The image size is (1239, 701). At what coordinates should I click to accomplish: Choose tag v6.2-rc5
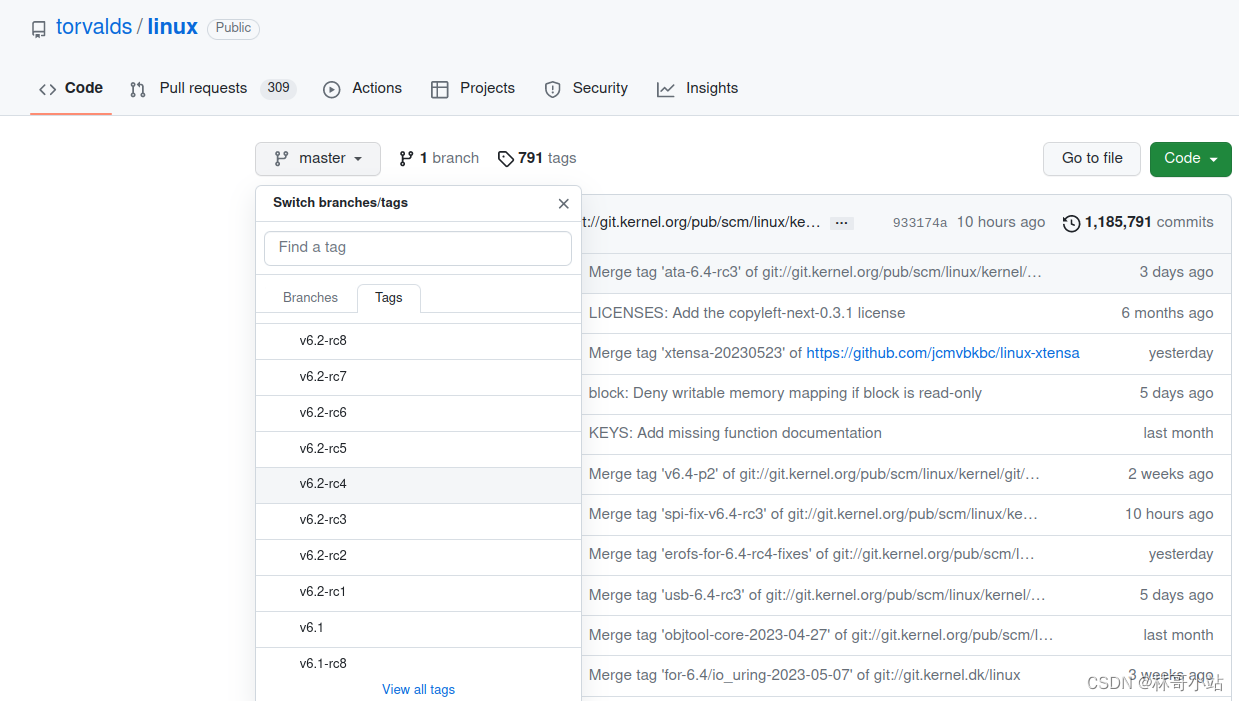point(418,449)
